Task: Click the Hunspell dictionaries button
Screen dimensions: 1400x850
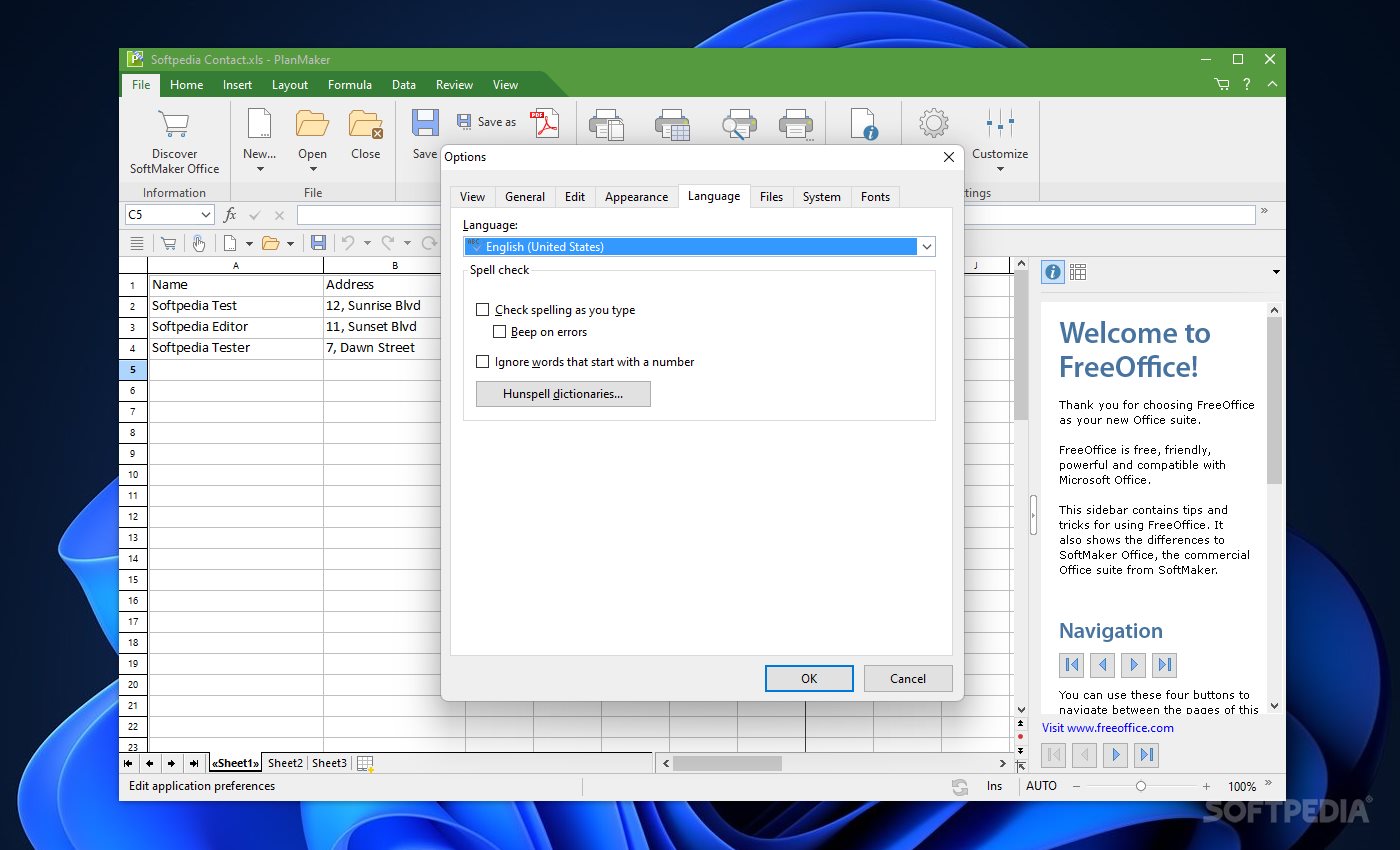Action: point(563,394)
